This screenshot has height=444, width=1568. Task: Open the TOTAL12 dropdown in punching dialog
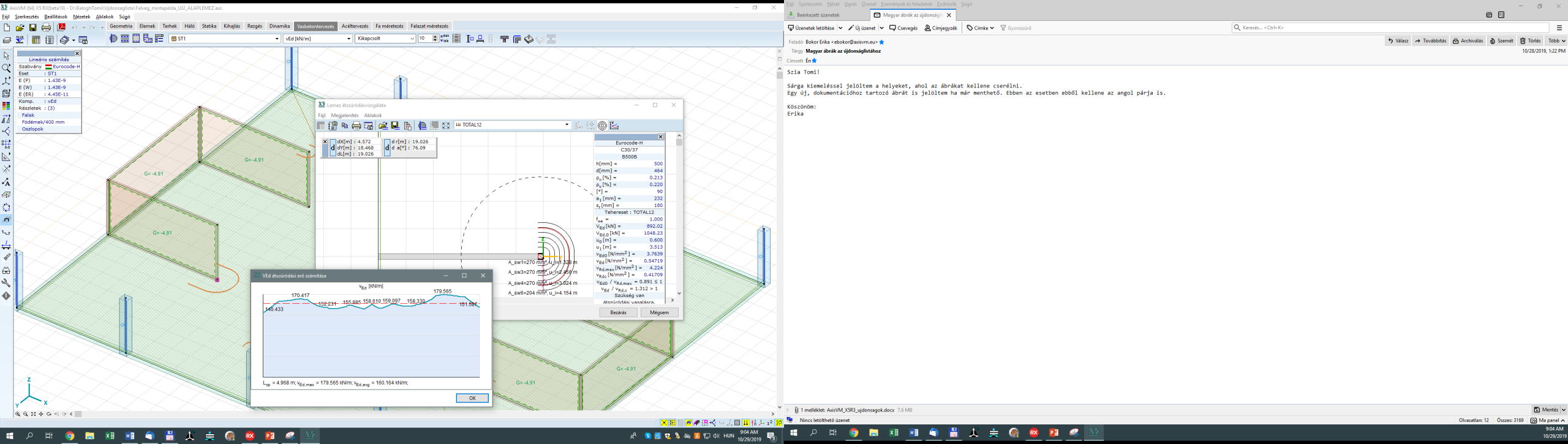click(567, 125)
